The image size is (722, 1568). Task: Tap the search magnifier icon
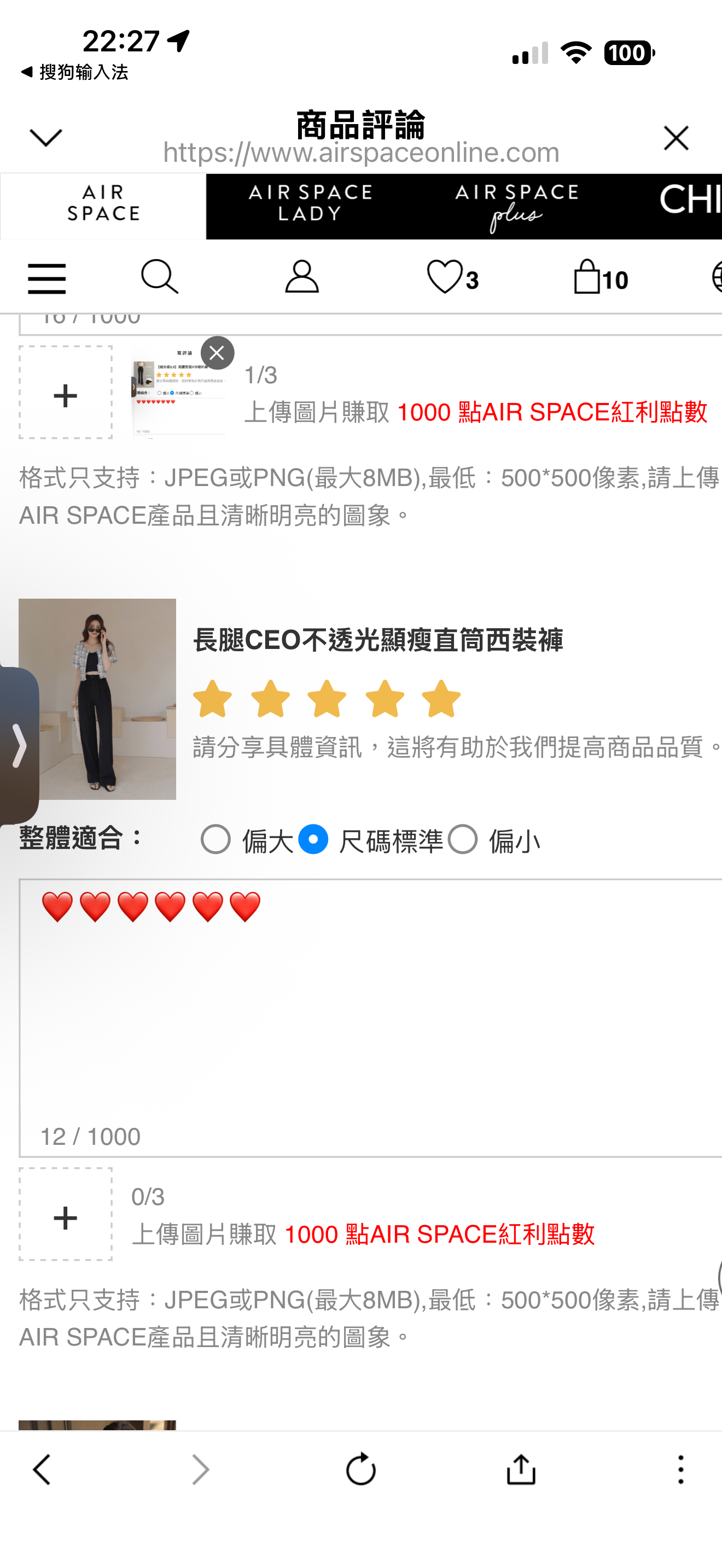click(x=160, y=277)
